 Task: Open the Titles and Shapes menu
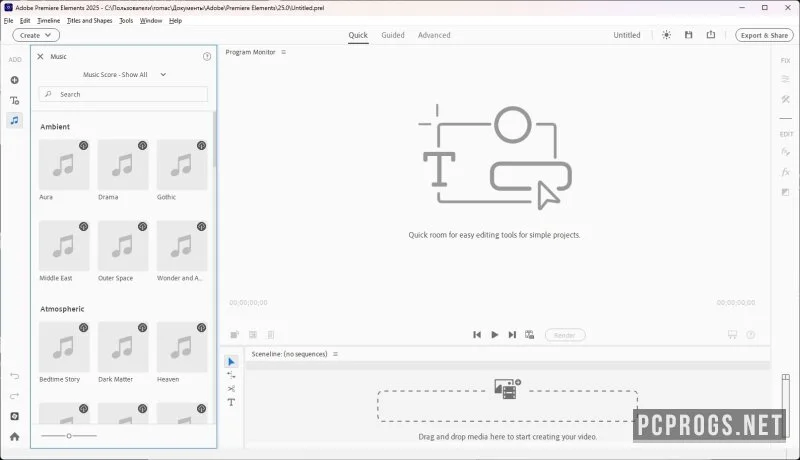tap(89, 21)
